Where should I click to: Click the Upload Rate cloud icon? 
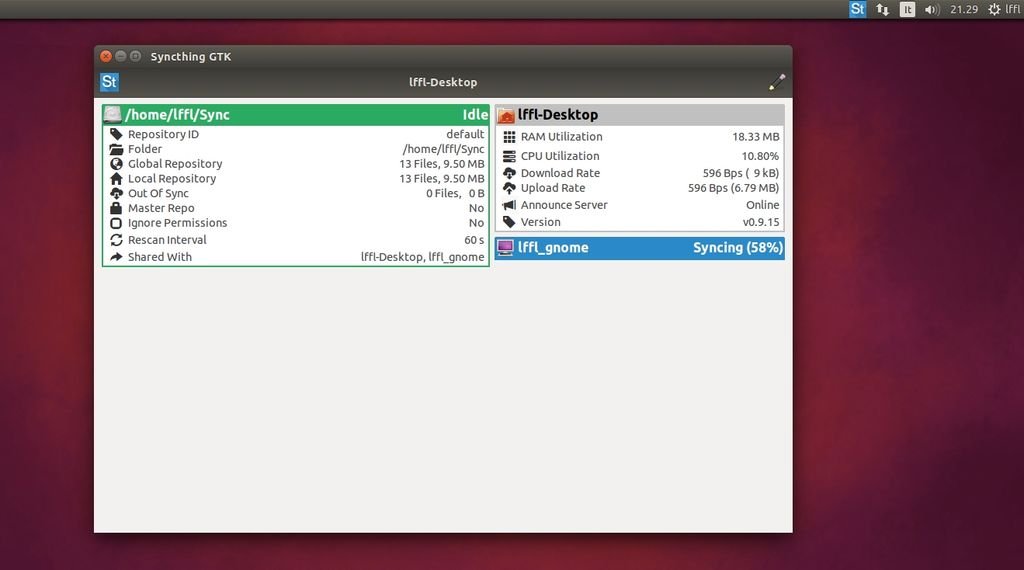[x=509, y=188]
